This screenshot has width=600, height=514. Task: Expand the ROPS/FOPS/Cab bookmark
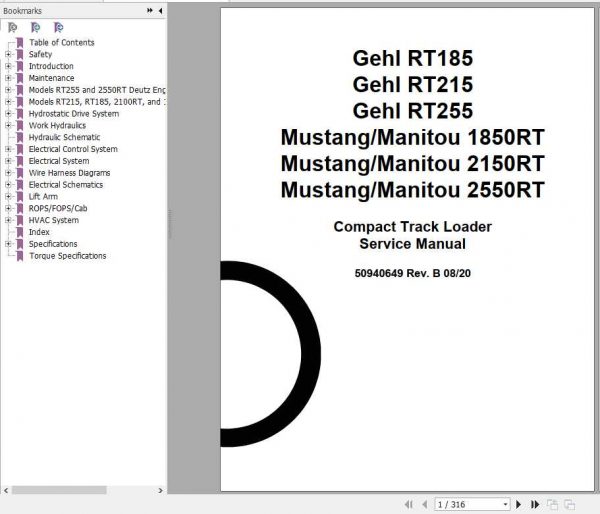point(8,209)
